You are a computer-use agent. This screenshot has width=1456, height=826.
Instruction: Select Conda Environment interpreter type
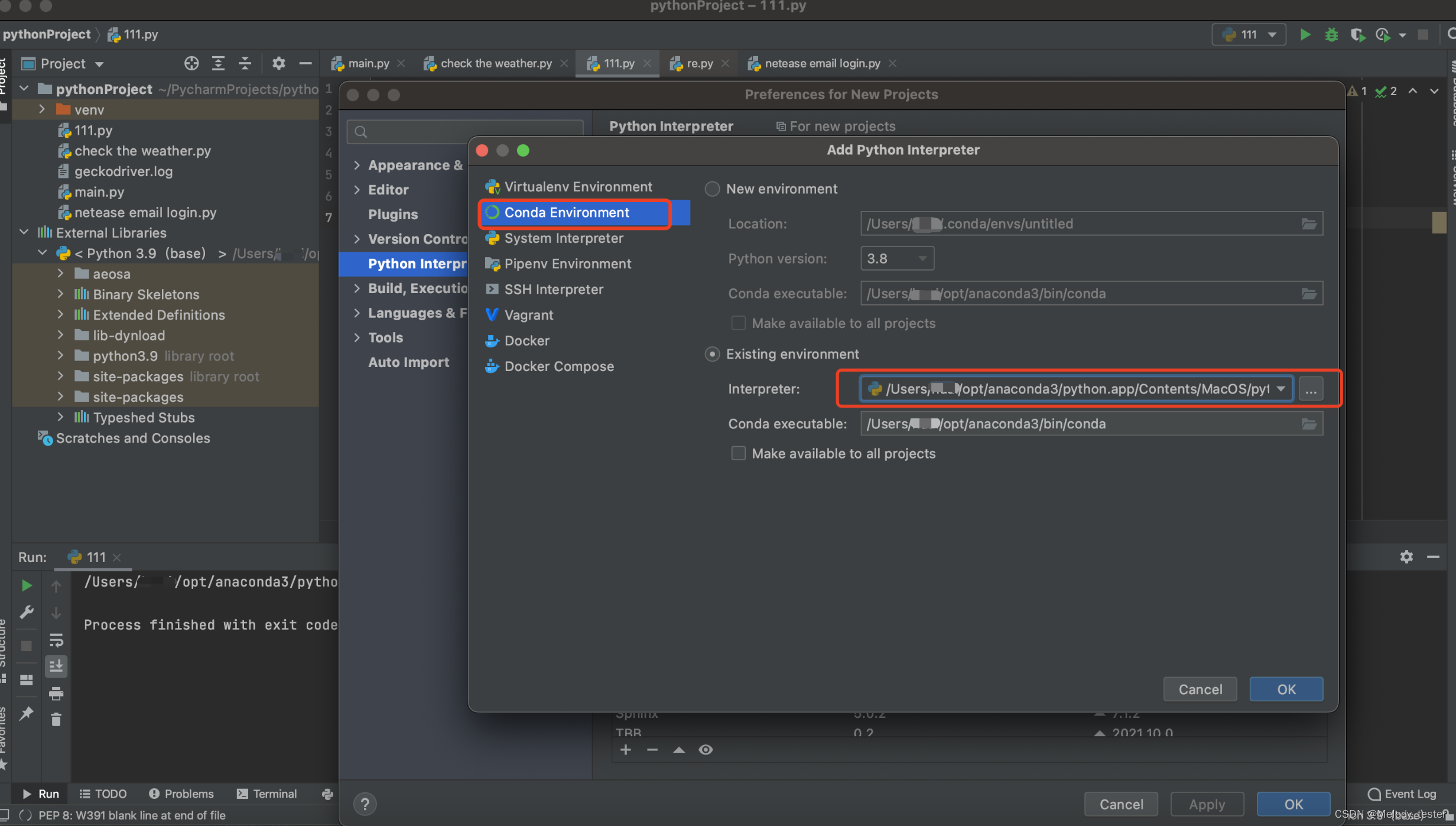(567, 212)
